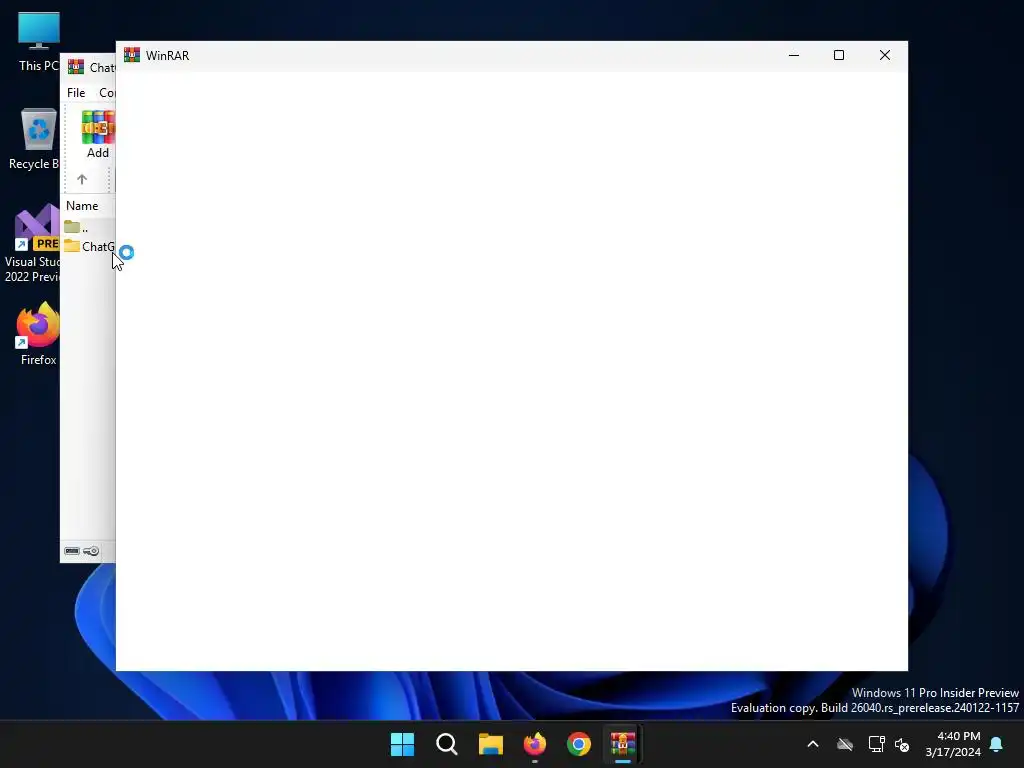1024x768 pixels.
Task: Open taskbar Search
Action: coord(447,744)
